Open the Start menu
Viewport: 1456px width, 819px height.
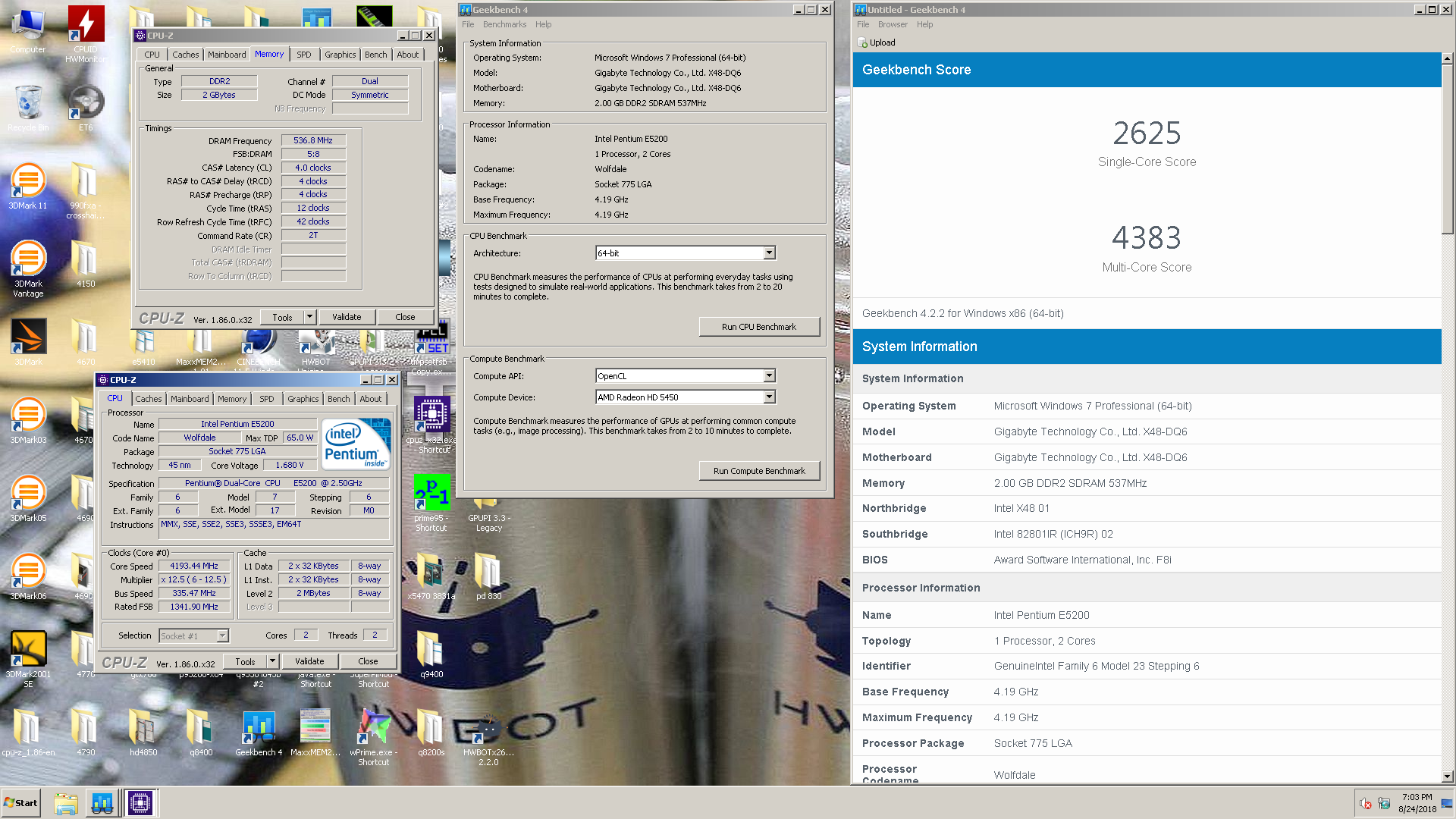click(20, 803)
